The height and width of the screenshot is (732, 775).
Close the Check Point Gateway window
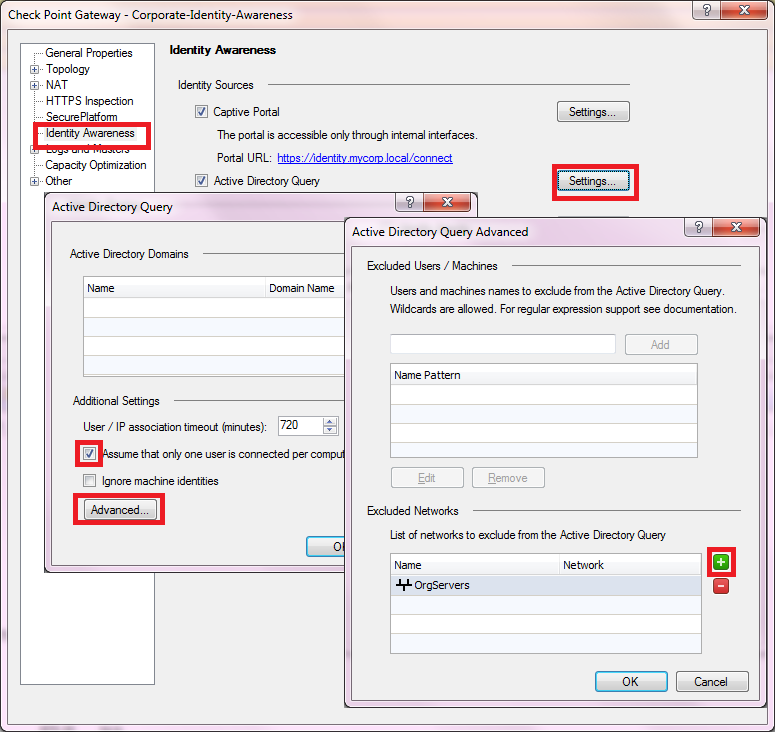pos(744,10)
